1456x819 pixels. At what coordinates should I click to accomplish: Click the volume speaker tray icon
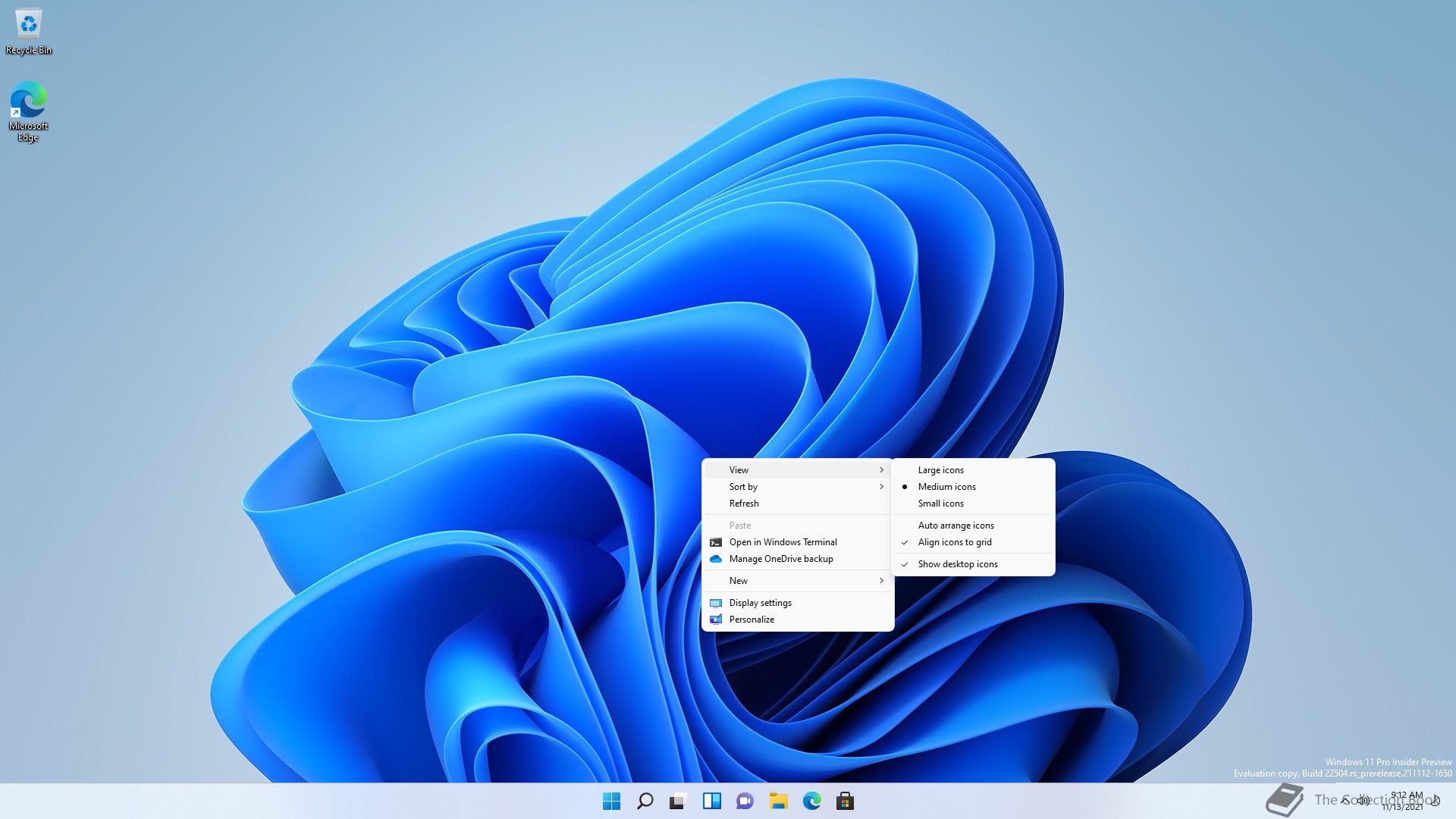1363,800
